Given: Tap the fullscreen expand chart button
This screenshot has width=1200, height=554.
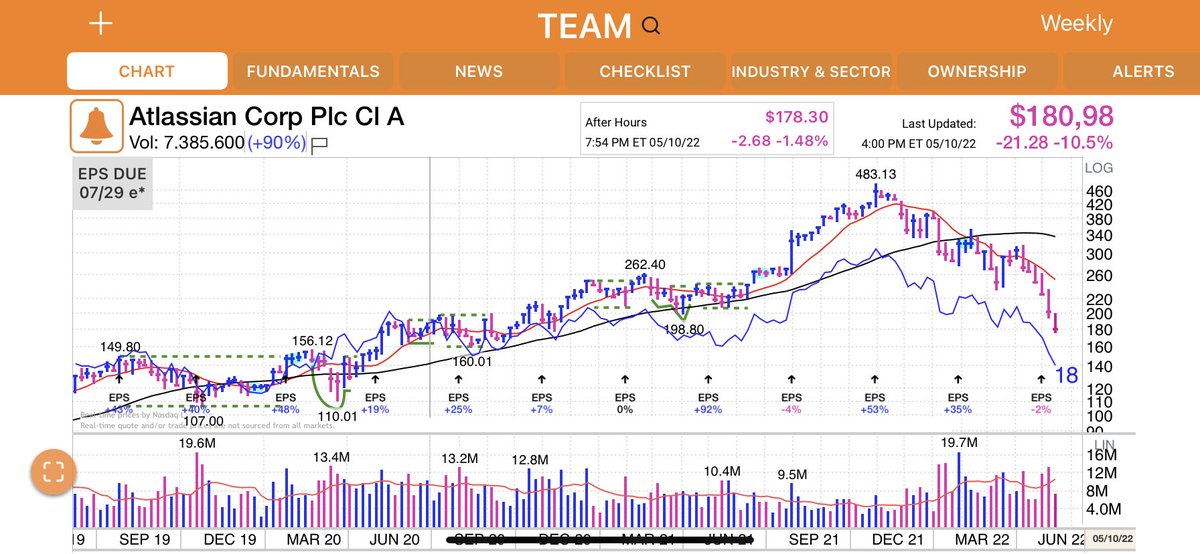Looking at the screenshot, I should (x=53, y=472).
